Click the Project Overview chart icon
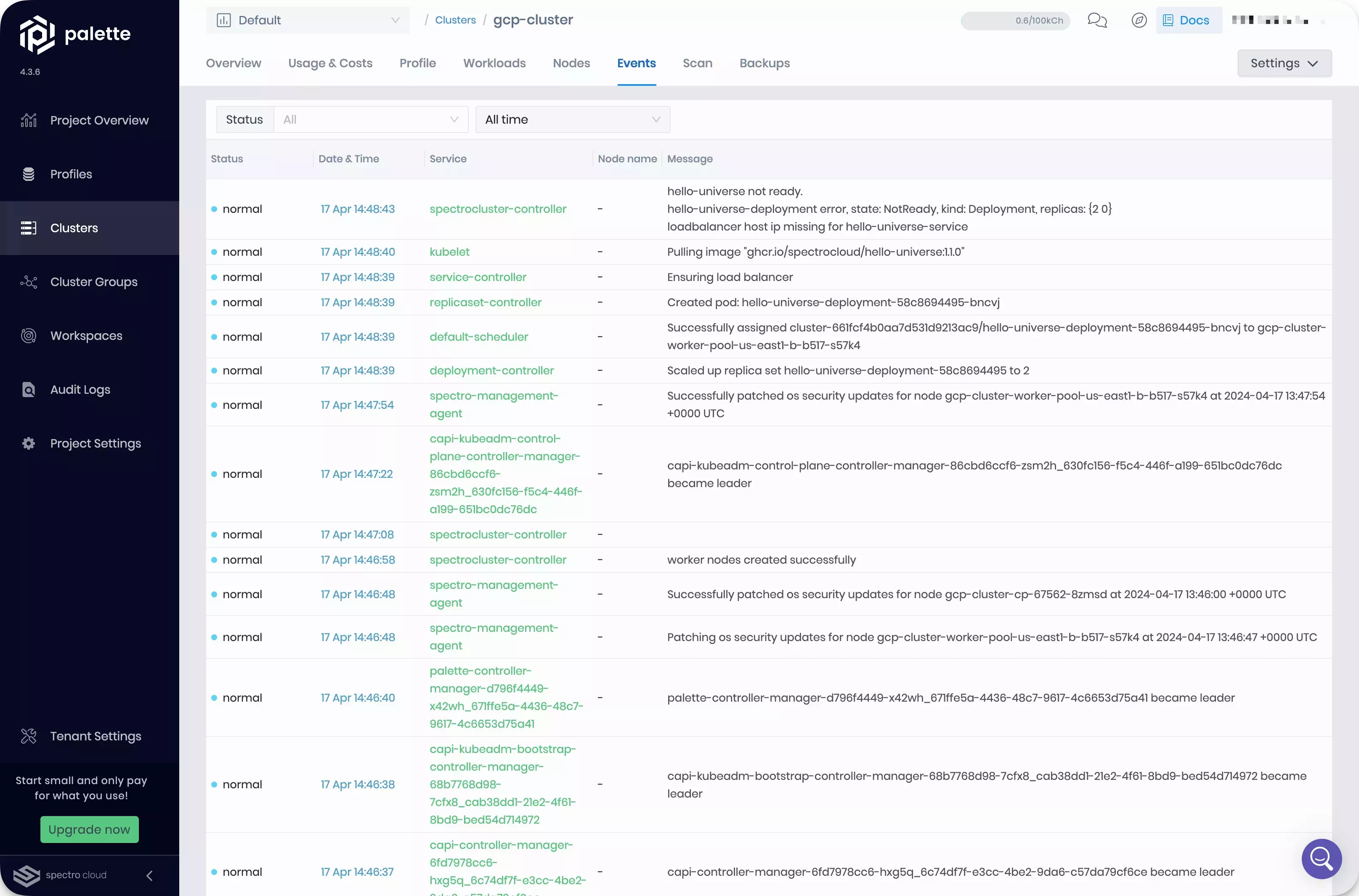The image size is (1359, 896). 29,121
